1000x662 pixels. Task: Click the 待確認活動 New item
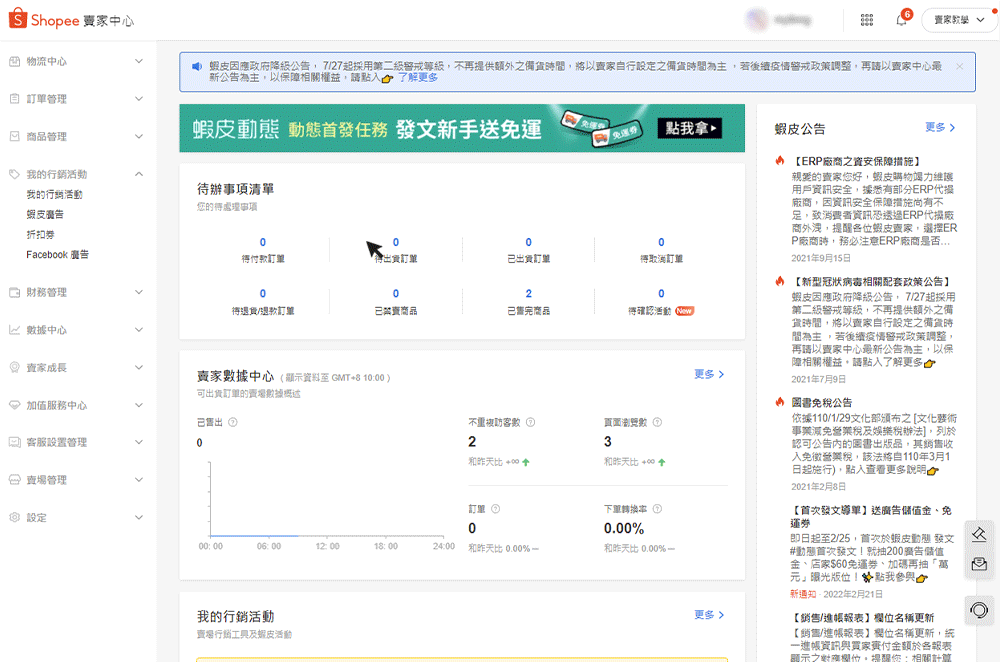[x=661, y=311]
